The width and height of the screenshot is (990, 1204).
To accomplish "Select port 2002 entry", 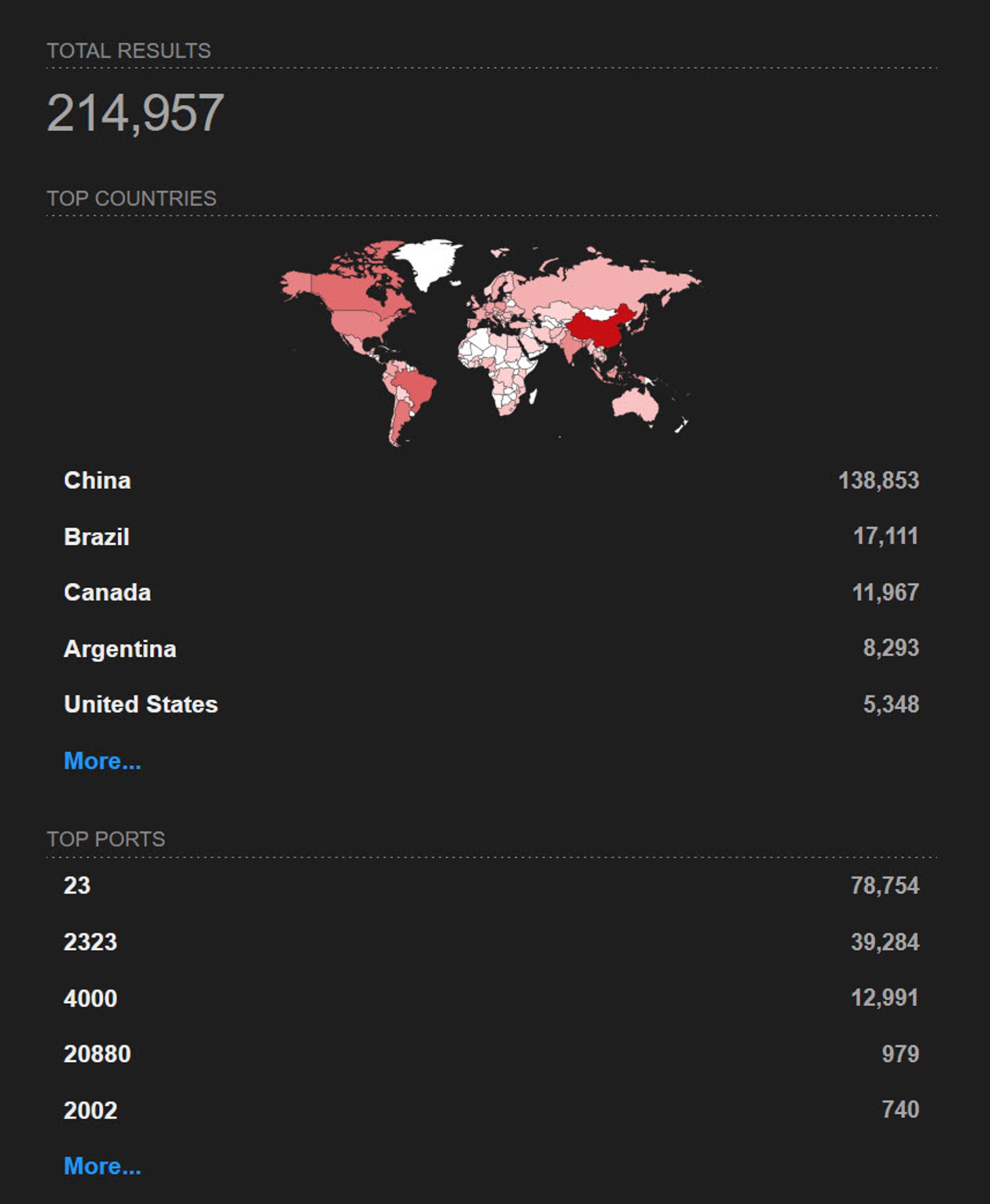I will [90, 1111].
